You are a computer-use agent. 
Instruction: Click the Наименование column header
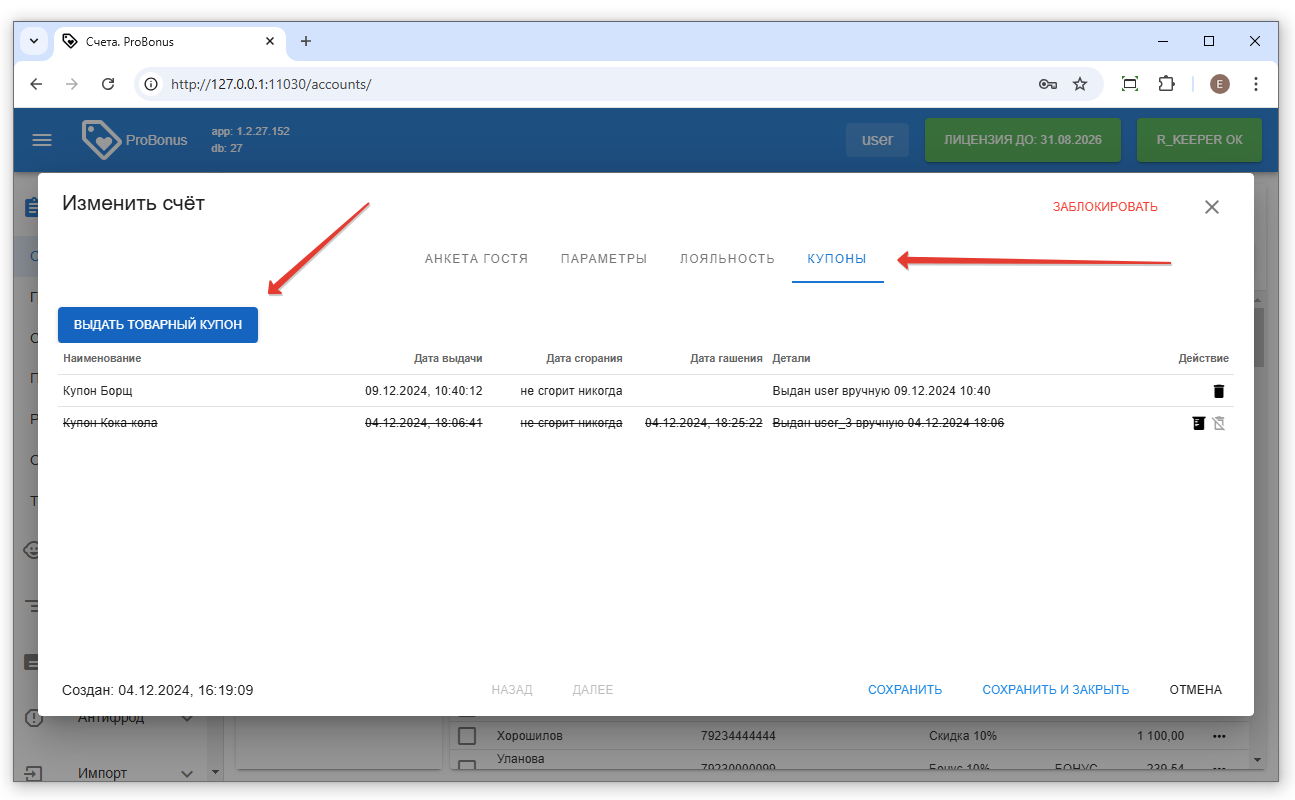coord(102,358)
